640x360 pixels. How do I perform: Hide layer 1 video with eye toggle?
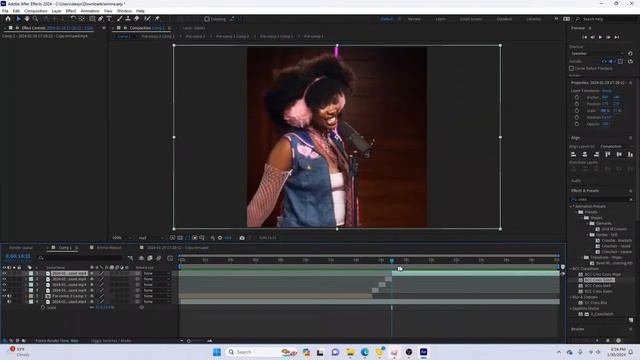click(x=4, y=273)
